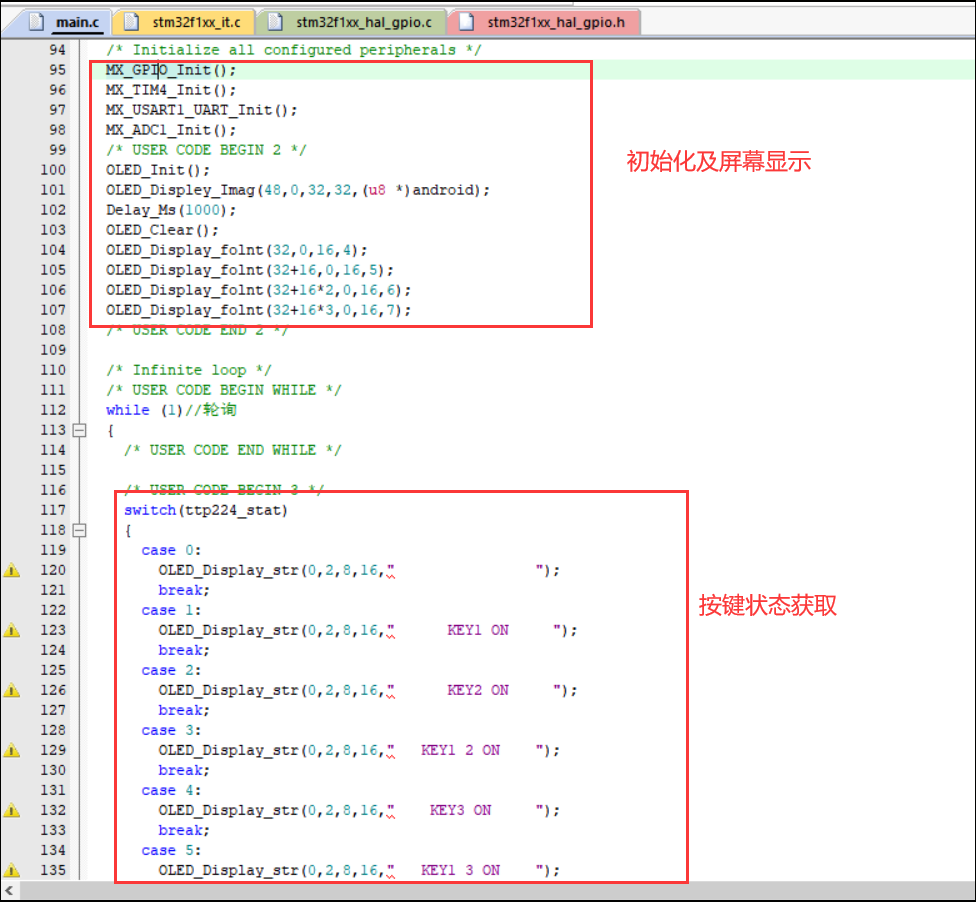Click the break statement on line 133
The width and height of the screenshot is (976, 902).
(184, 830)
